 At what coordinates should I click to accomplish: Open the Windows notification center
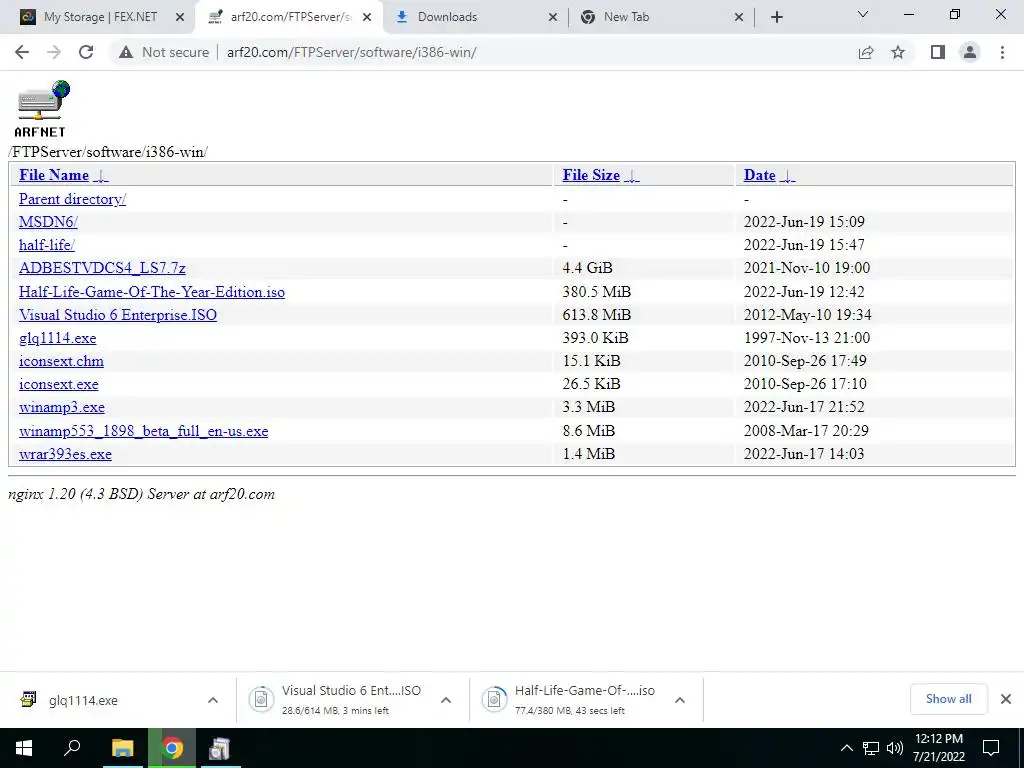(991, 748)
